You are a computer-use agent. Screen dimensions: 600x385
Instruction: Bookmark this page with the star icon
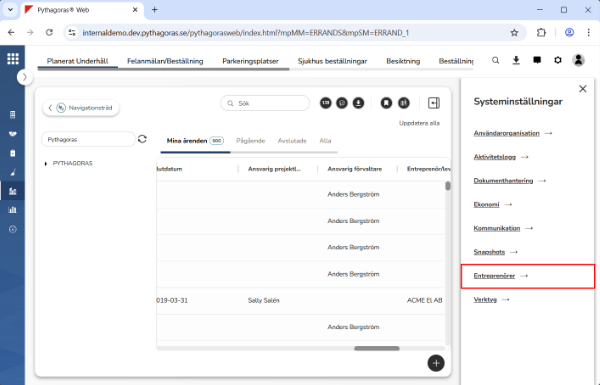(514, 33)
